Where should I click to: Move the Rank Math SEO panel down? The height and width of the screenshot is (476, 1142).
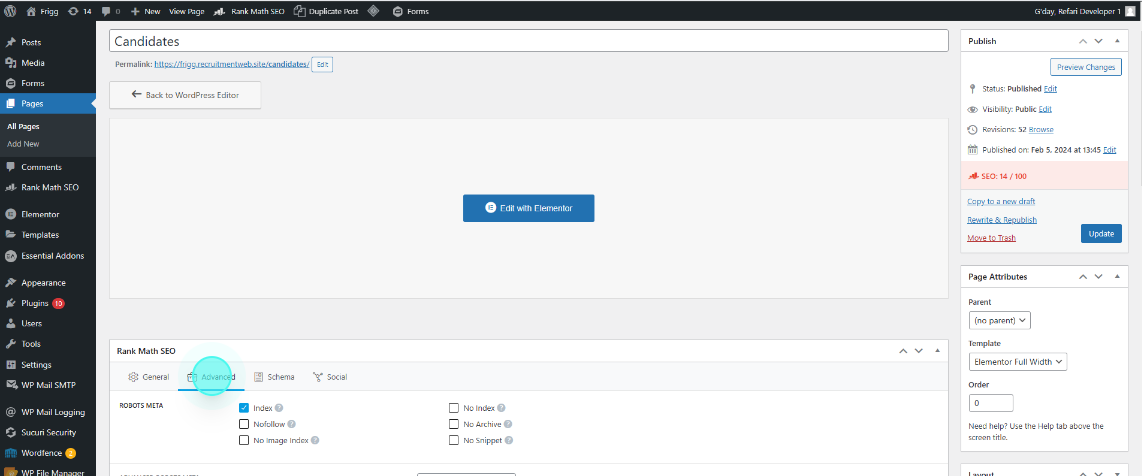919,351
